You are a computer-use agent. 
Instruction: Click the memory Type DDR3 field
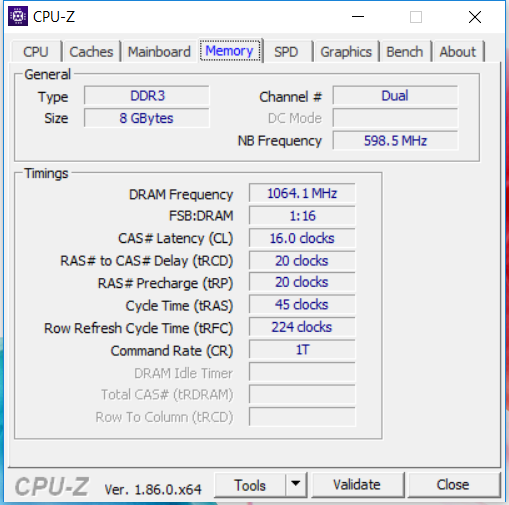click(147, 96)
